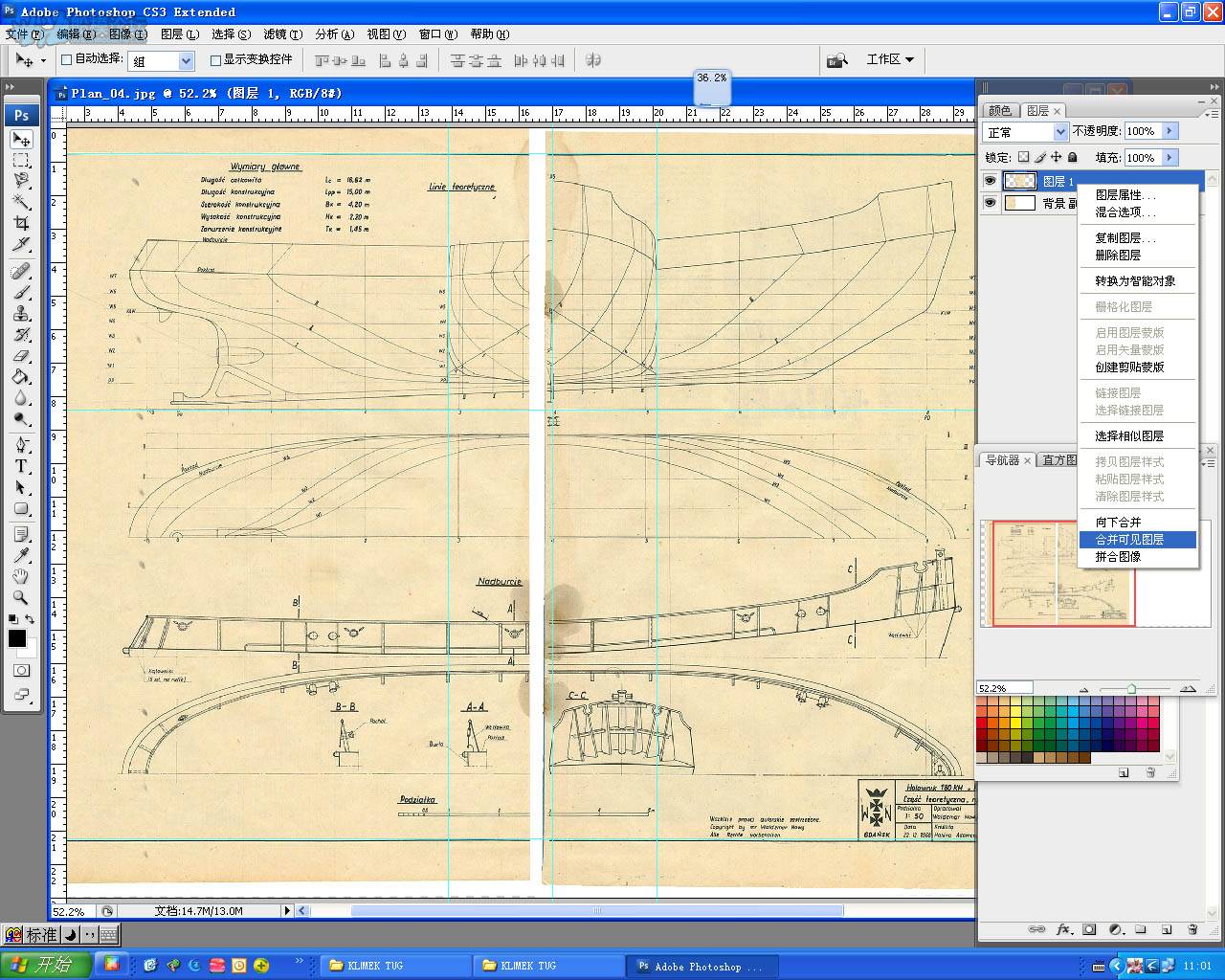Select the Healing Brush tool
This screenshot has height=980, width=1225.
pos(21,272)
